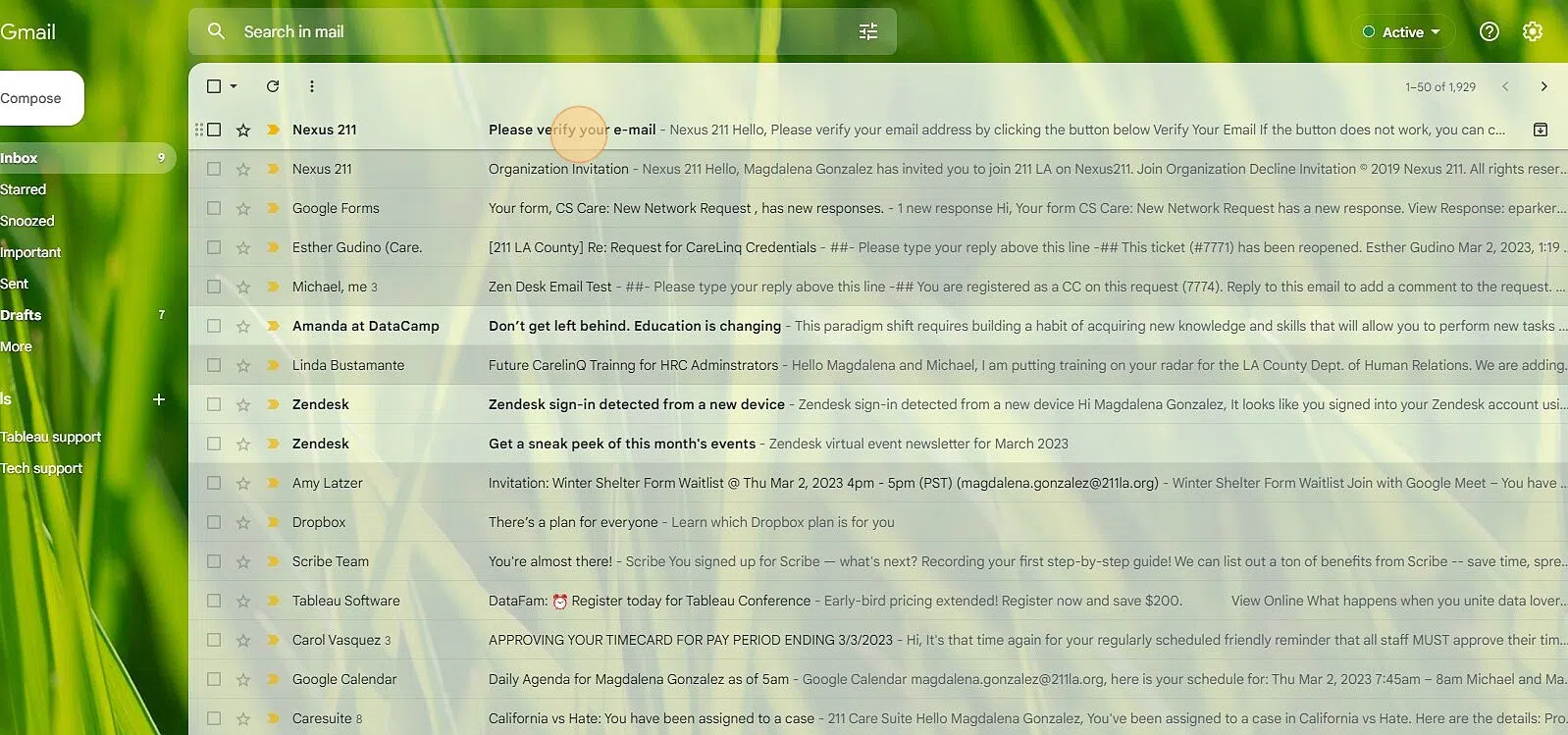The image size is (1568, 735).
Task: Select the 'Please verify your e-mail' message checkbox
Action: (214, 130)
